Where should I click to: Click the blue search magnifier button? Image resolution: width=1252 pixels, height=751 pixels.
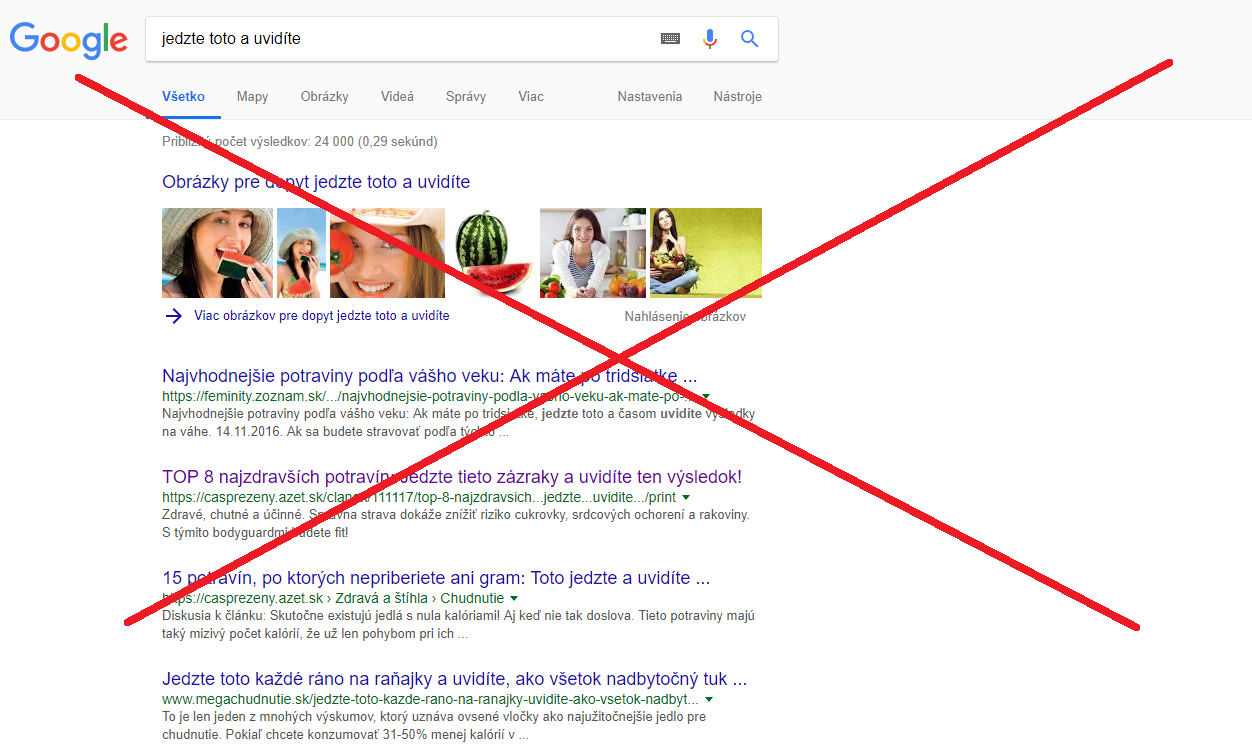(x=749, y=39)
